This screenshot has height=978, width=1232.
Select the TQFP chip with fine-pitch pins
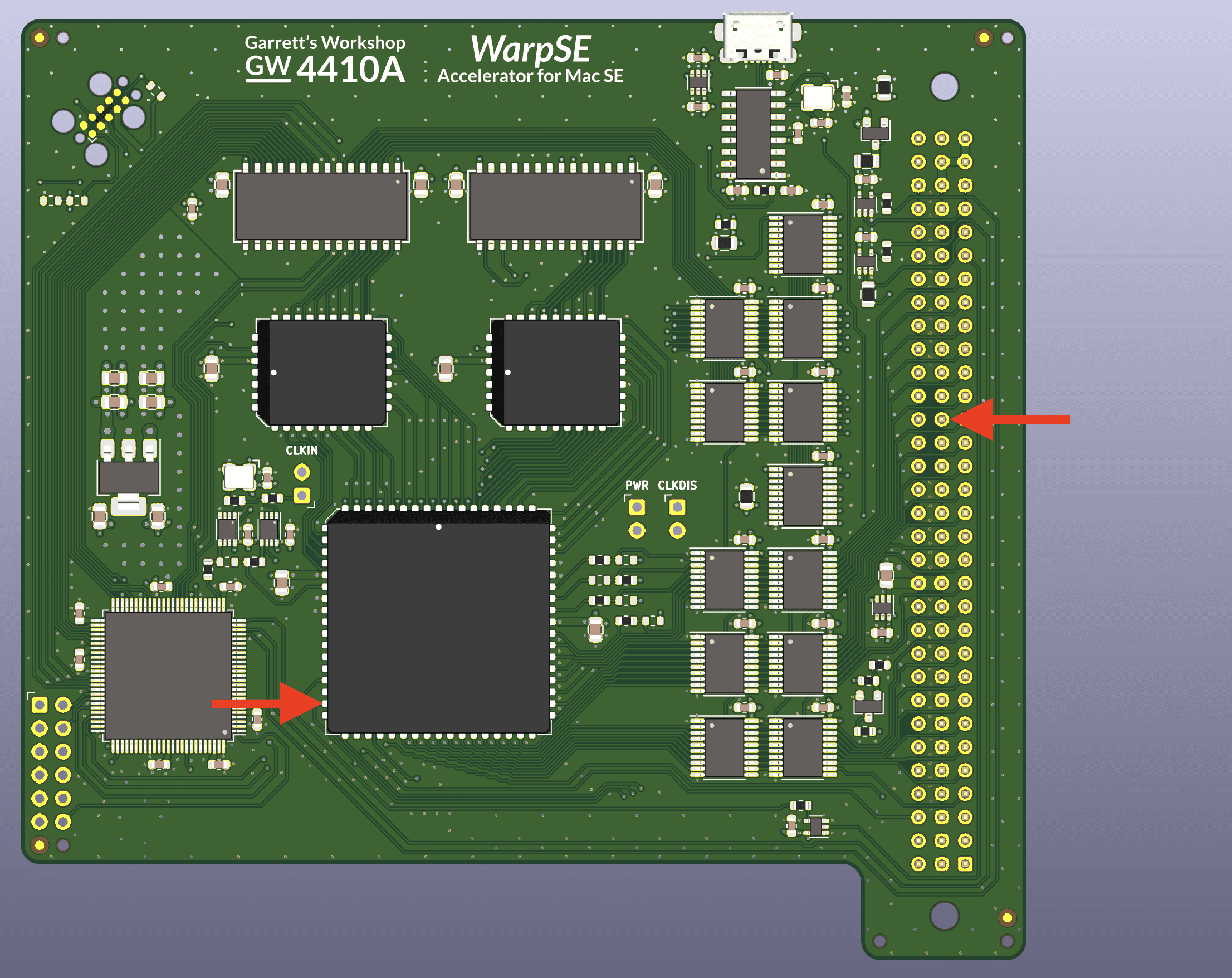pos(169,675)
